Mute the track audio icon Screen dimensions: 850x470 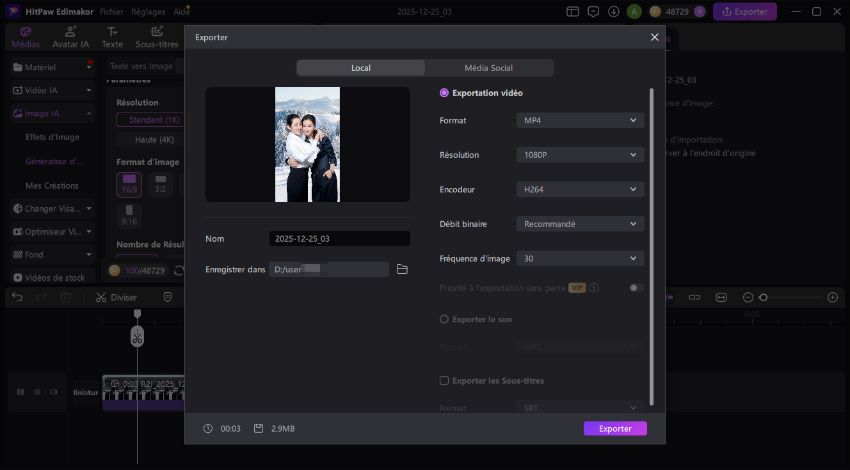54,392
